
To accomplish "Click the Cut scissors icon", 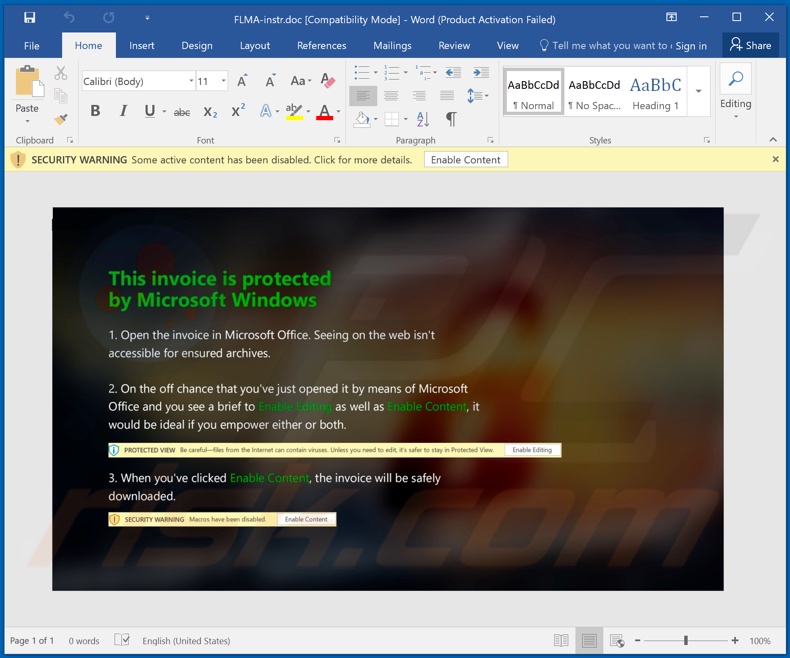I will tap(60, 73).
